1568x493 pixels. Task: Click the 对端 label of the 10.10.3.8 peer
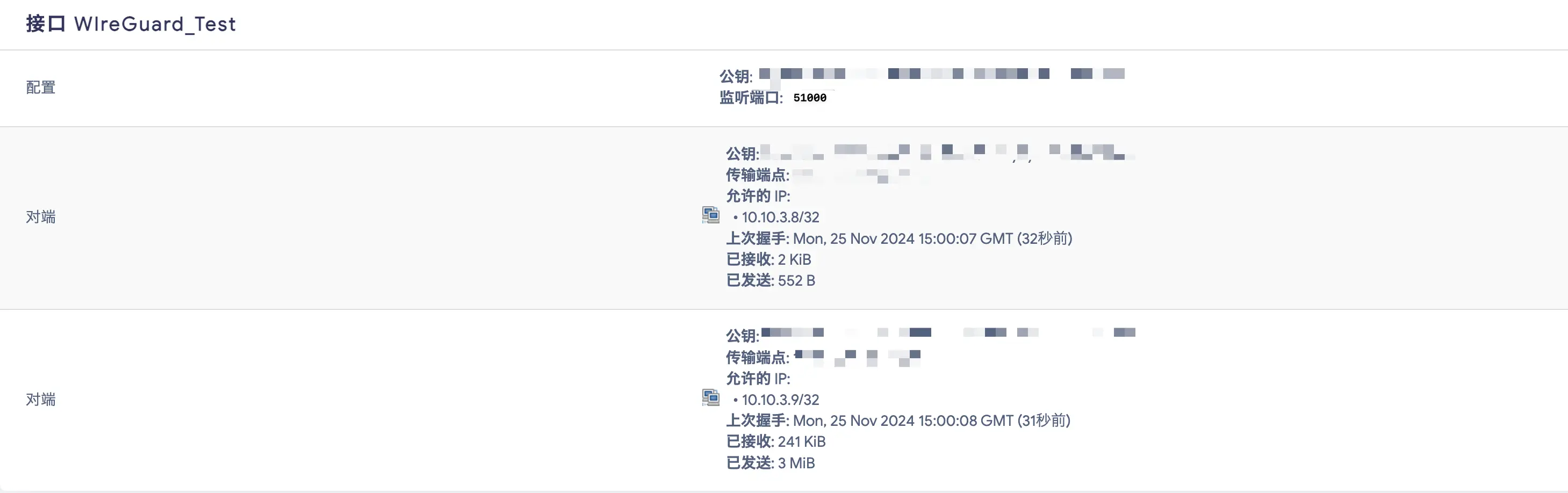coord(41,218)
